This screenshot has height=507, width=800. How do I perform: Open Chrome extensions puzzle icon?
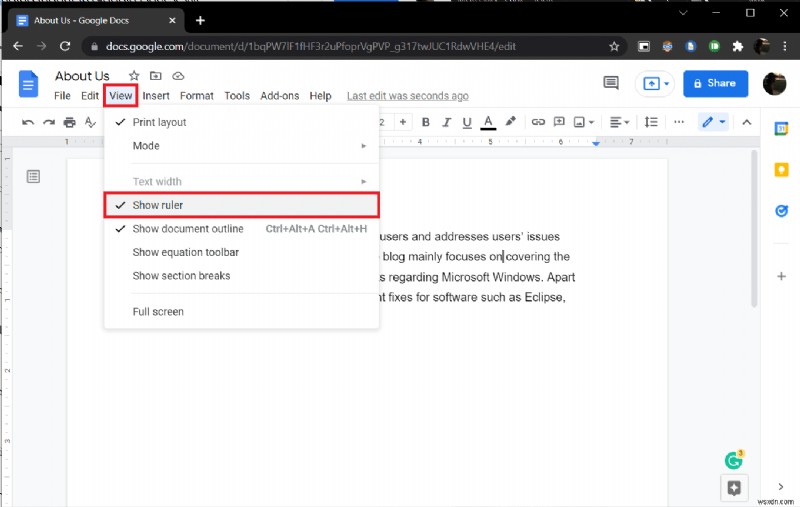(x=737, y=46)
